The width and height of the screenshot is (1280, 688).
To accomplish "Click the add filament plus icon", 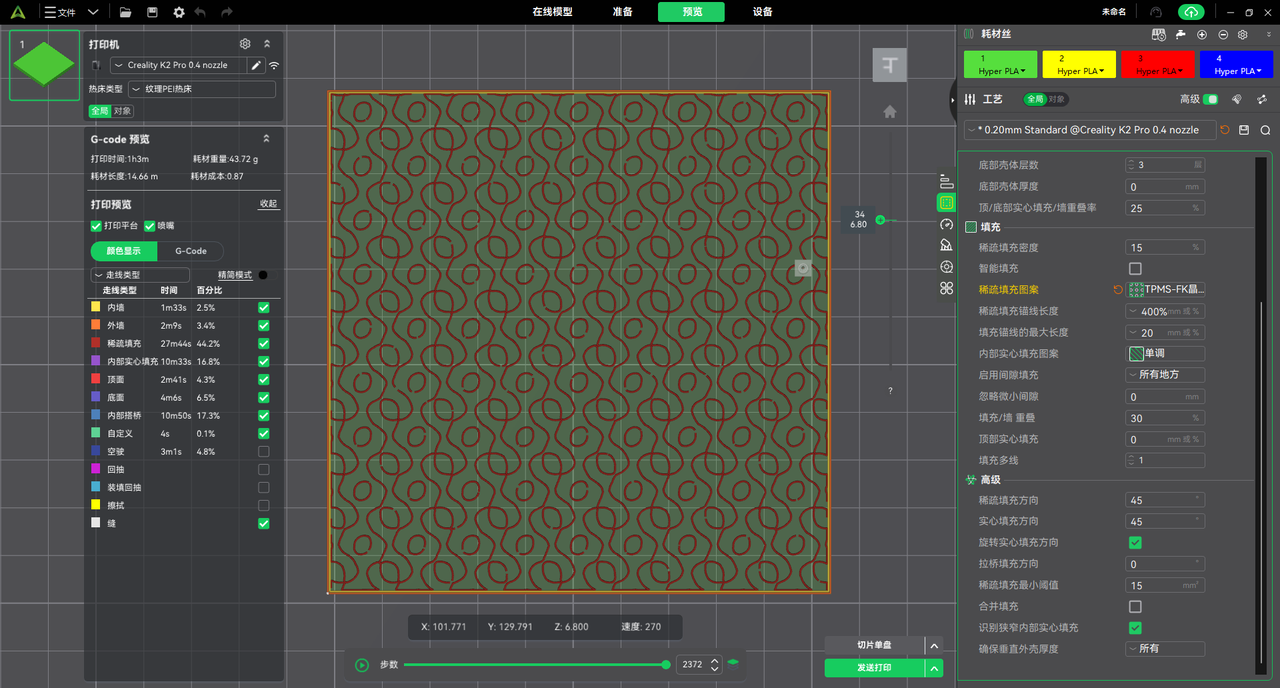I will click(x=1202, y=34).
